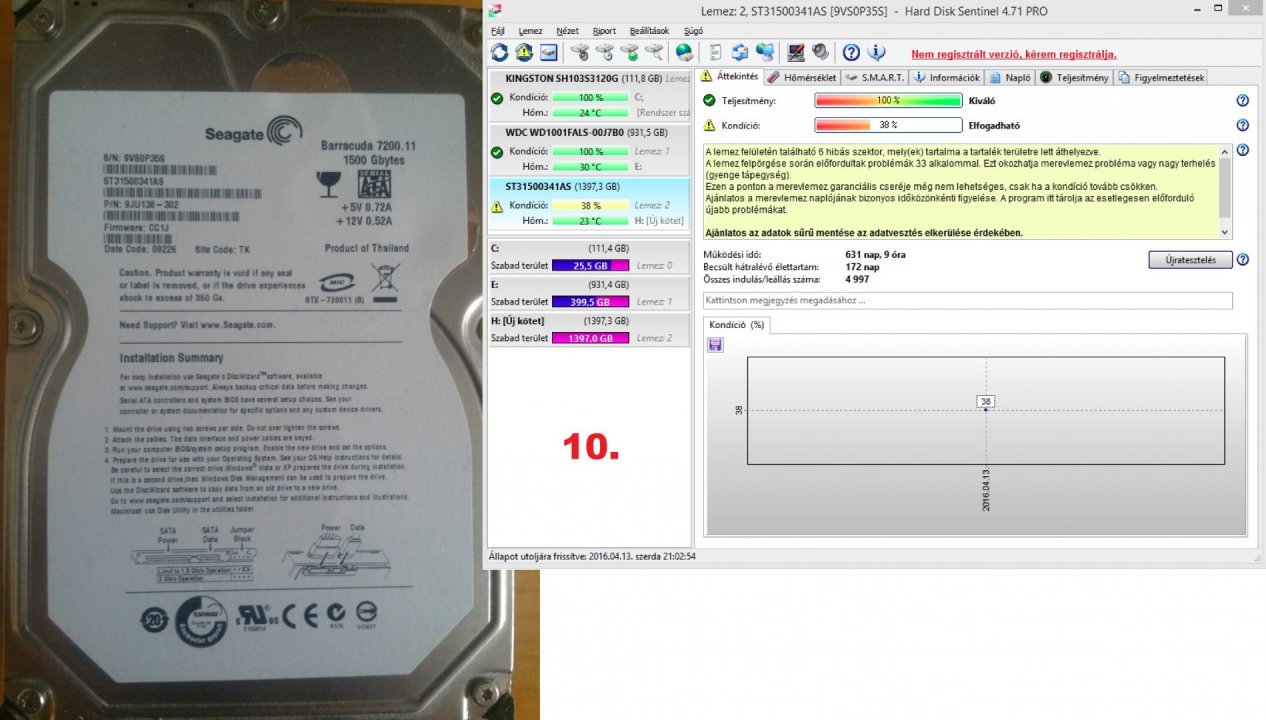Viewport: 1266px width, 720px height.
Task: Click the ST31500341AS 23 °C temperature bar
Action: pos(590,221)
